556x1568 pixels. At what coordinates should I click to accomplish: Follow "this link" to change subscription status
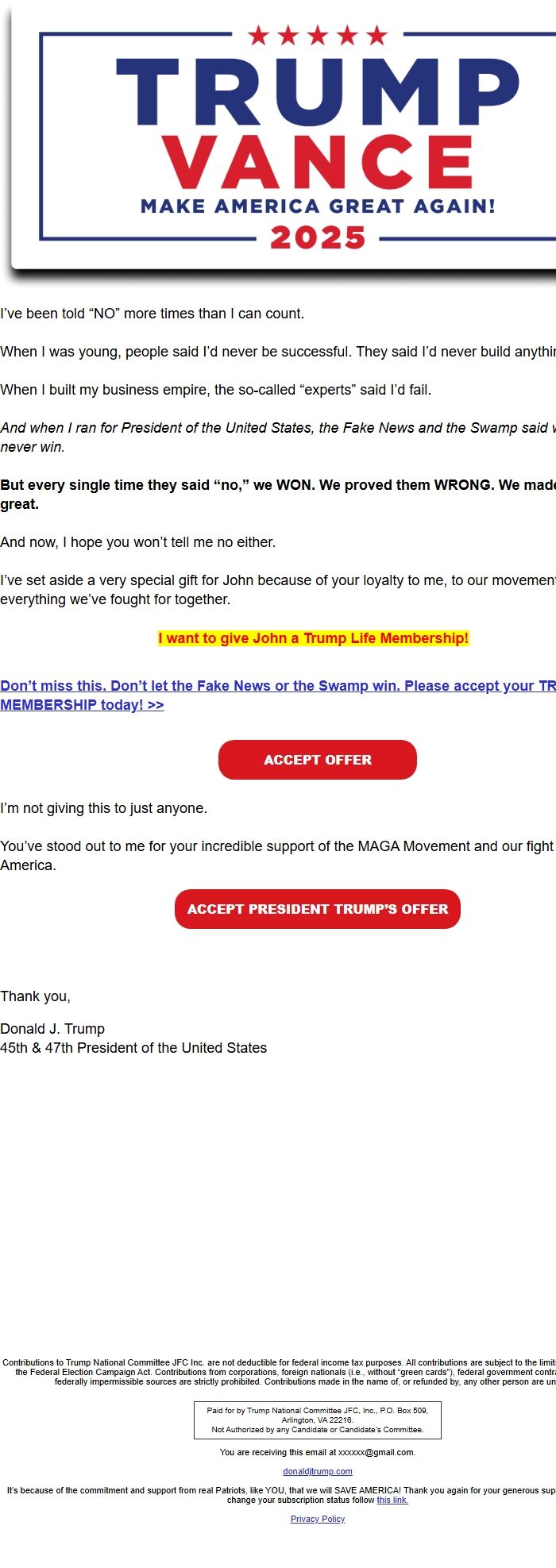(392, 1500)
